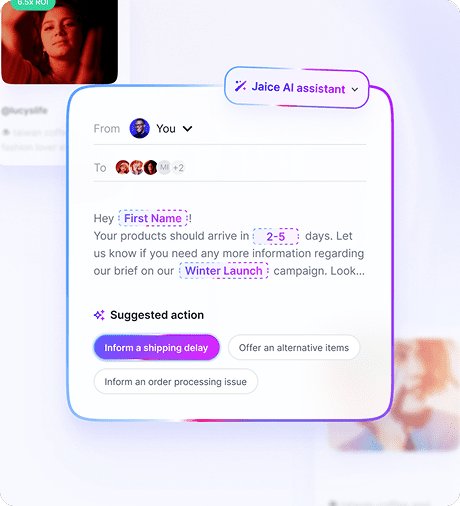Open the red-toned influencer photo
This screenshot has height=506, width=460.
[x=59, y=42]
